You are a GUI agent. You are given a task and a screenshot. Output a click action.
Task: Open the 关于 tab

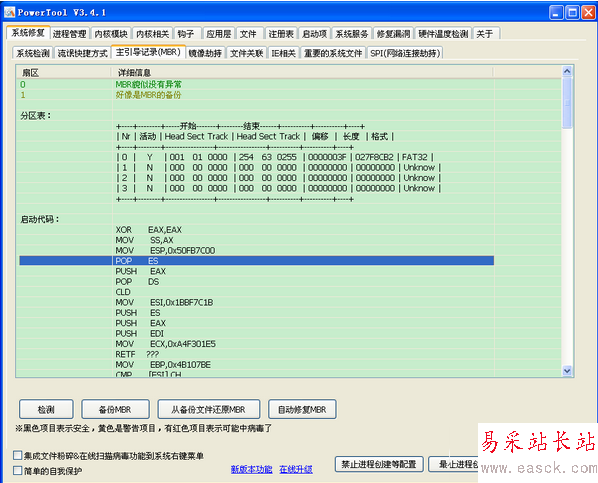tap(485, 34)
